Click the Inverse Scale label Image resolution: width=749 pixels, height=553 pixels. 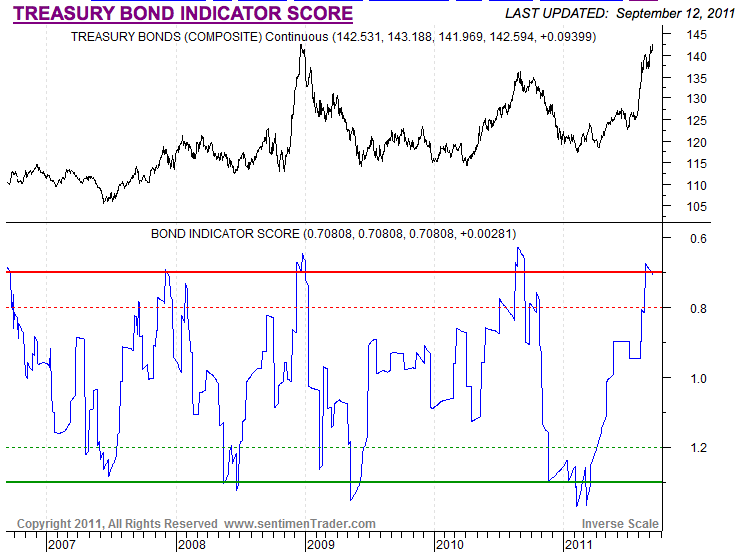point(620,524)
